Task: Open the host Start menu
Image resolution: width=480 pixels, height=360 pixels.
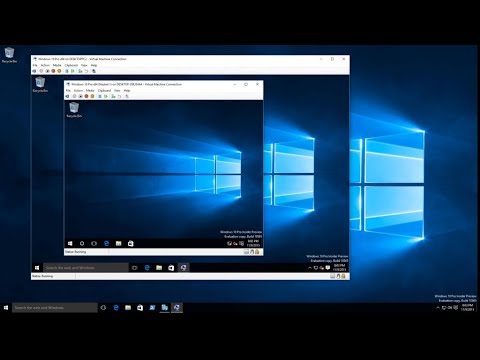Action: 6,308
